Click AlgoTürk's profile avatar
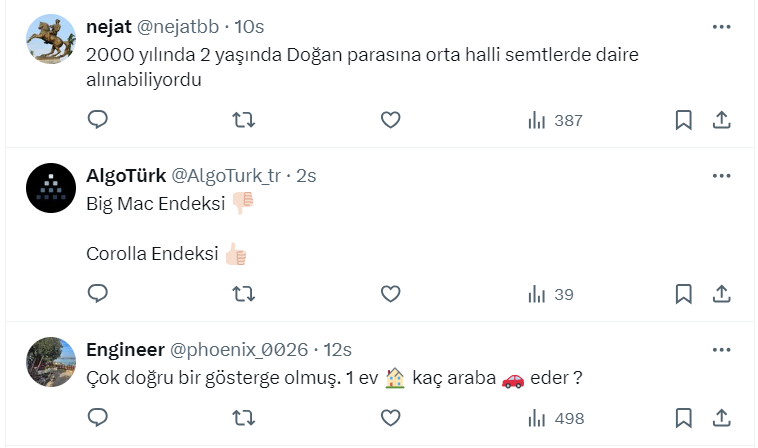 coord(51,188)
